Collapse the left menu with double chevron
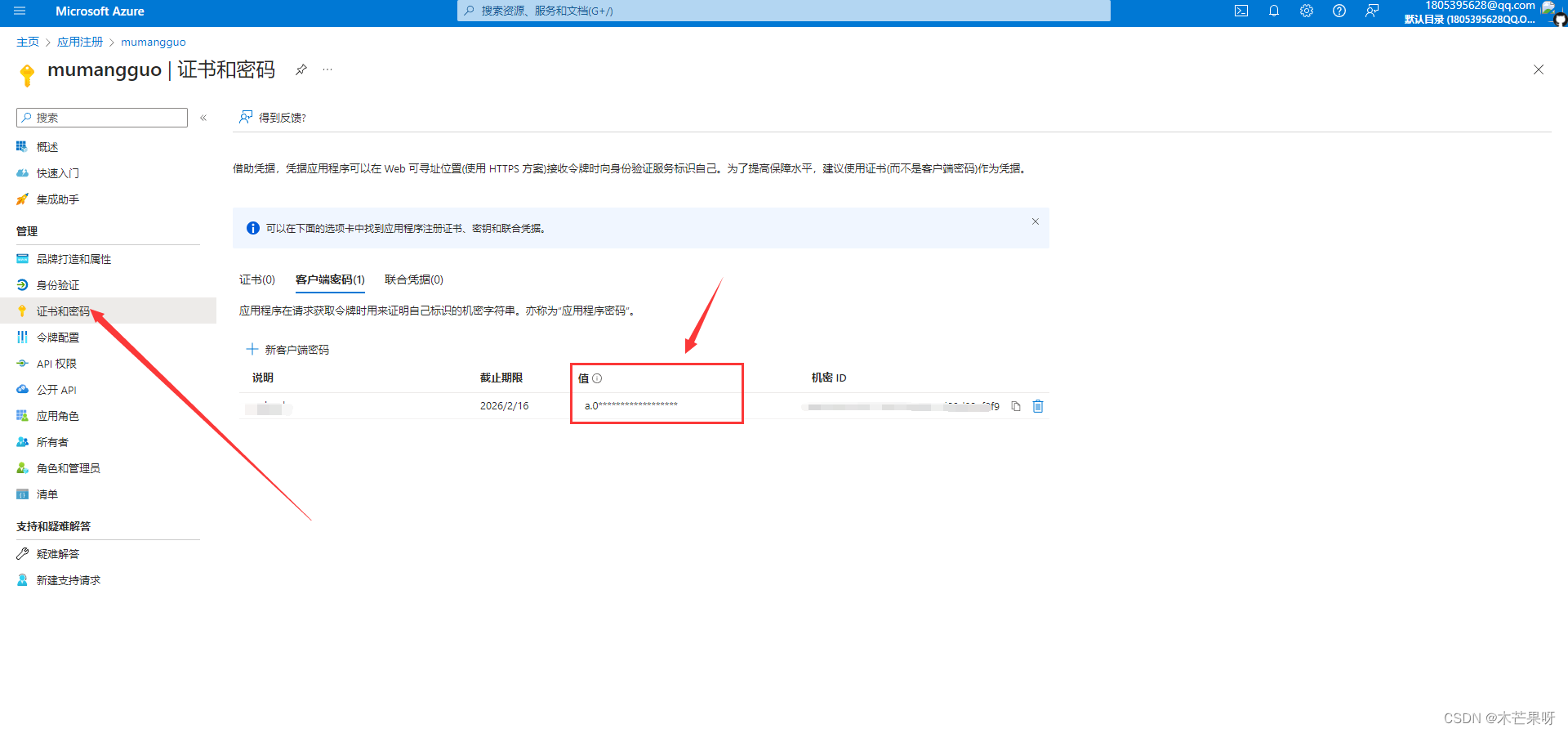1568x733 pixels. pyautogui.click(x=203, y=118)
